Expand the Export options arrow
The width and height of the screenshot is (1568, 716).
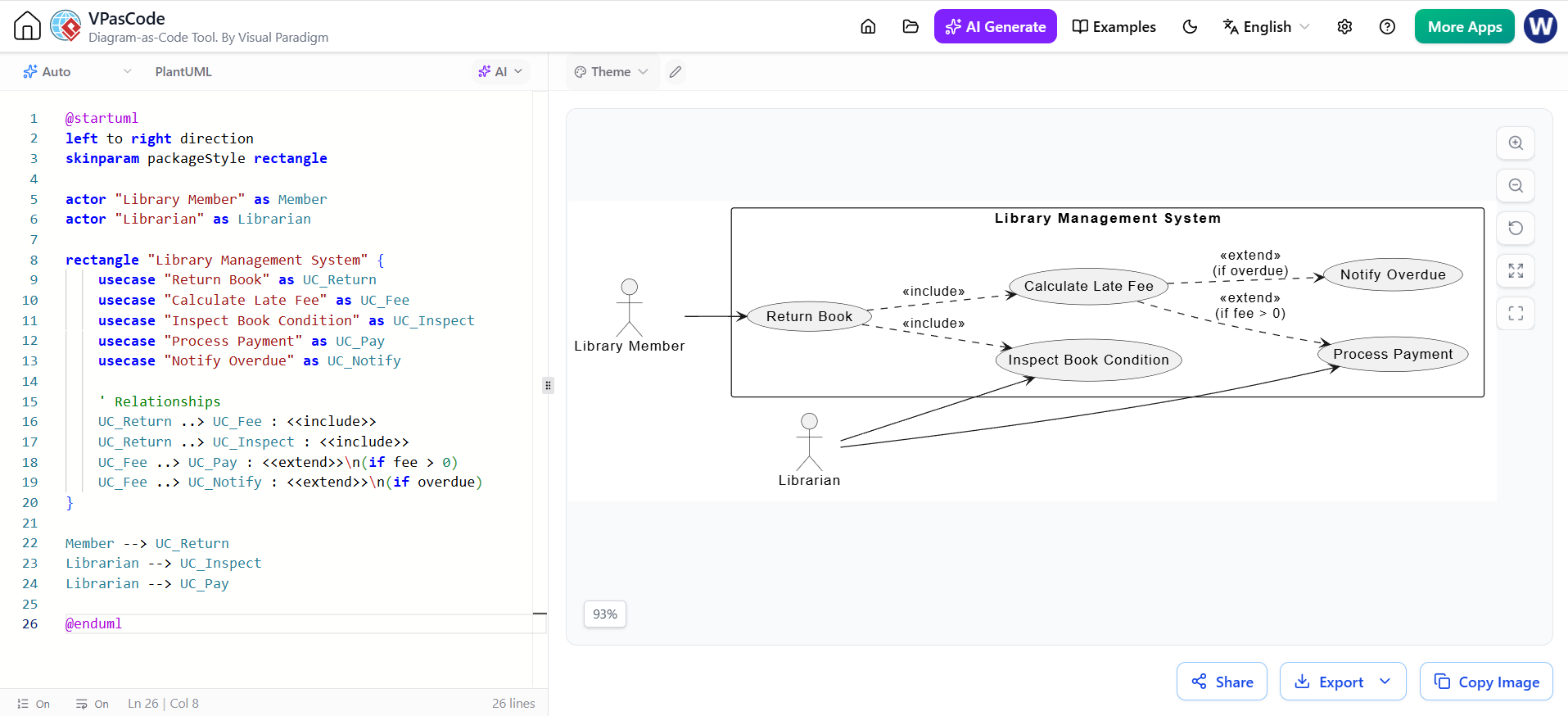point(1385,682)
